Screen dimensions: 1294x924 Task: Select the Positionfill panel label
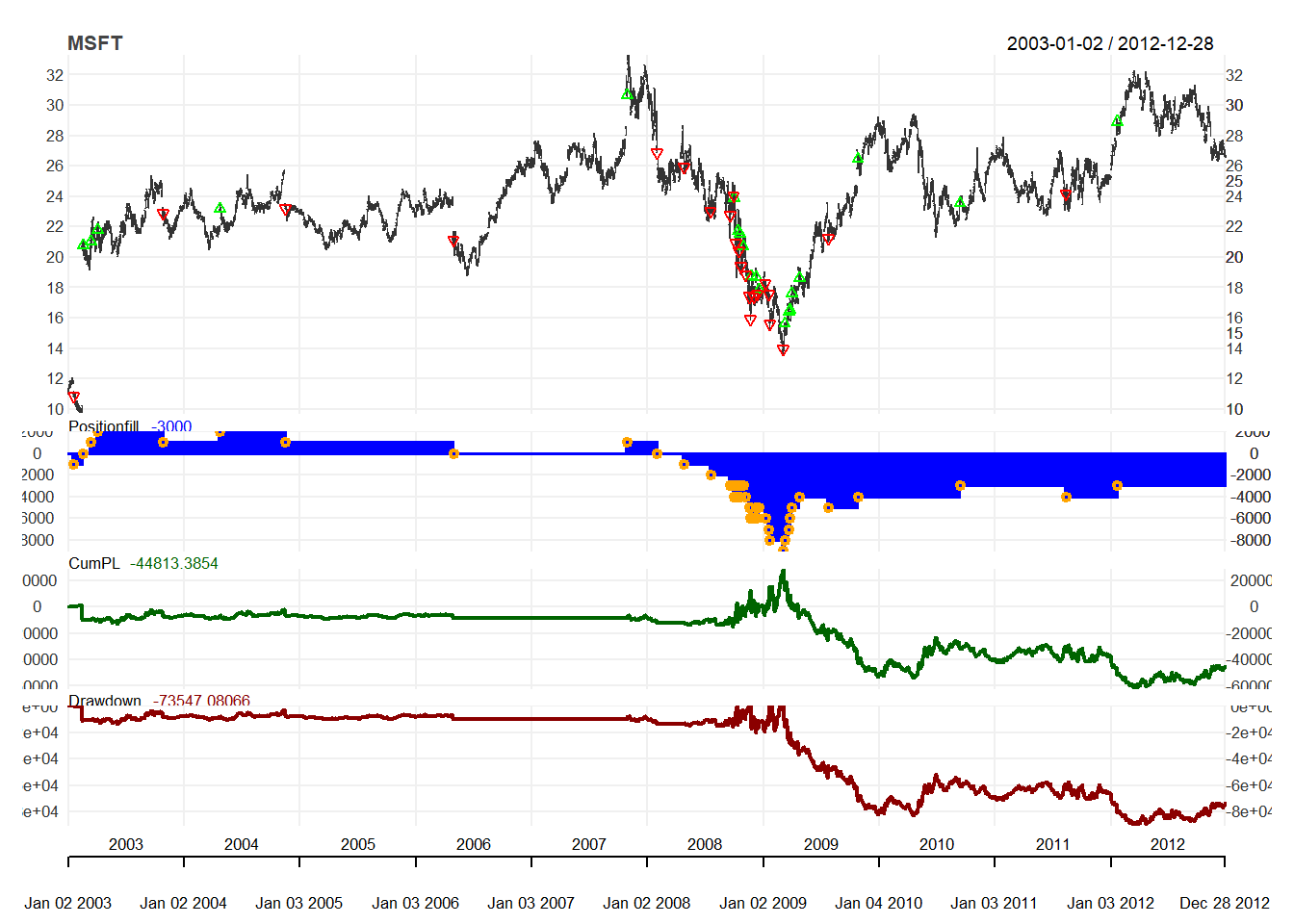[x=104, y=426]
